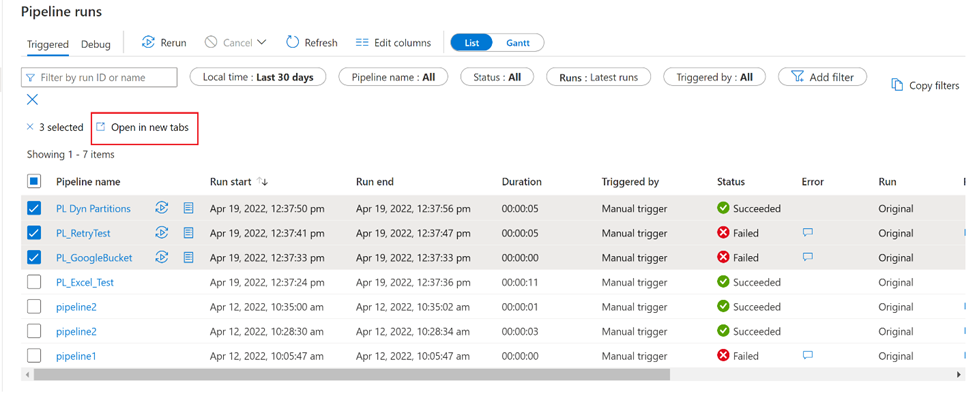Open the PL_Excel_Test pipeline link
Viewport: 975px width, 398px height.
pos(85,282)
